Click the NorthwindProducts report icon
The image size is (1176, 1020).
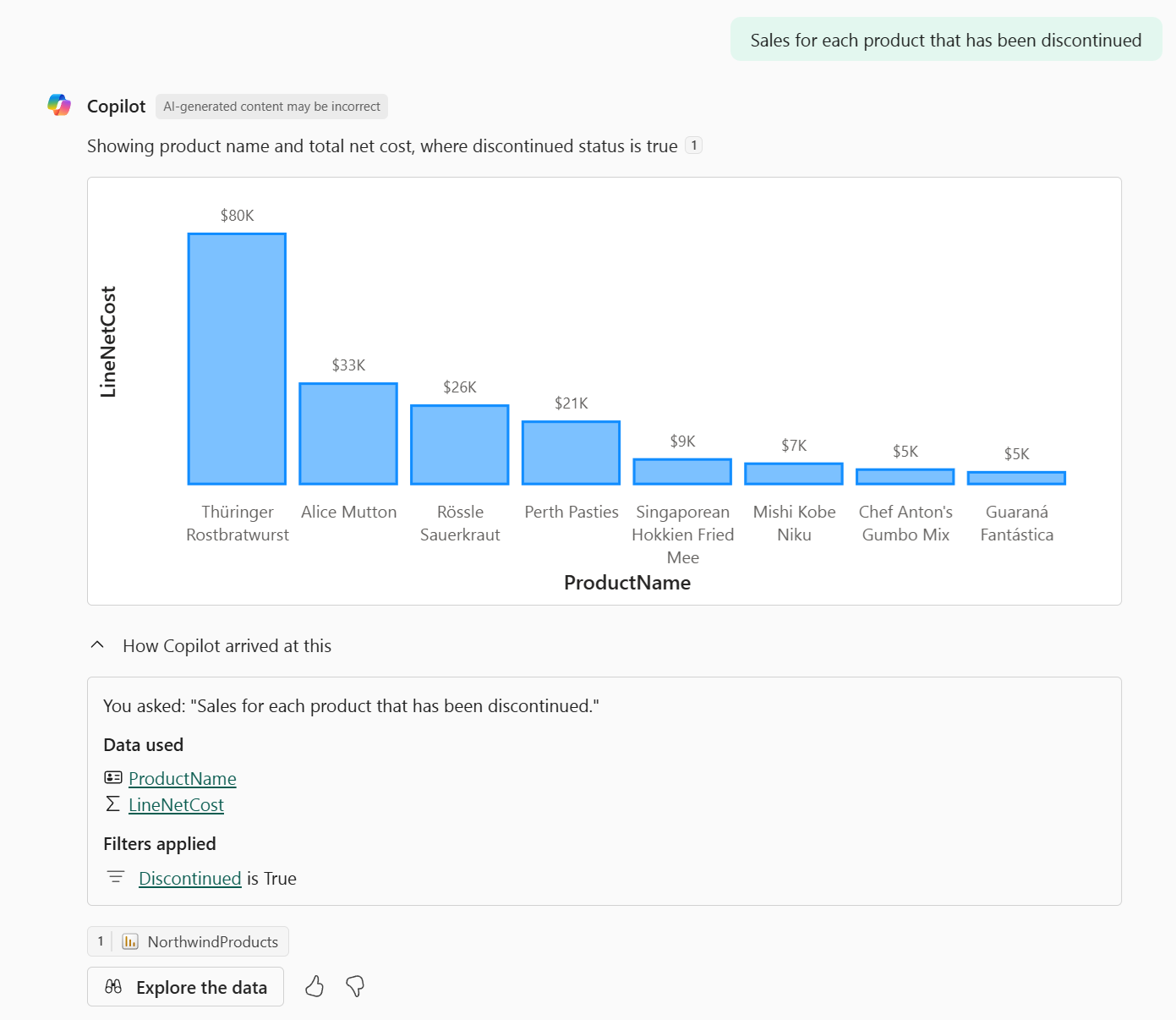click(x=130, y=941)
